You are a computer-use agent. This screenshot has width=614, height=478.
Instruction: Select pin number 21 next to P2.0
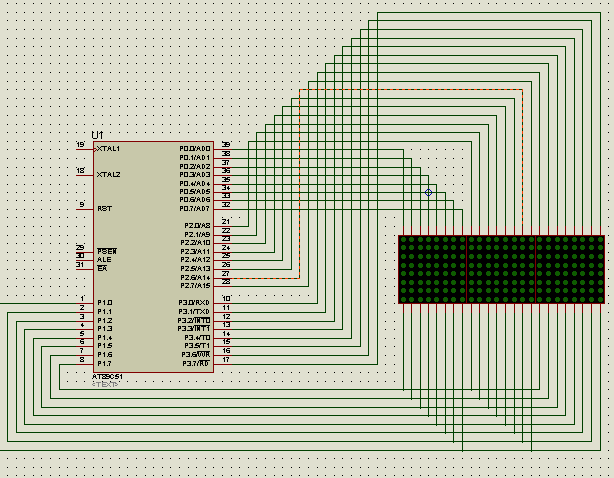[226, 222]
